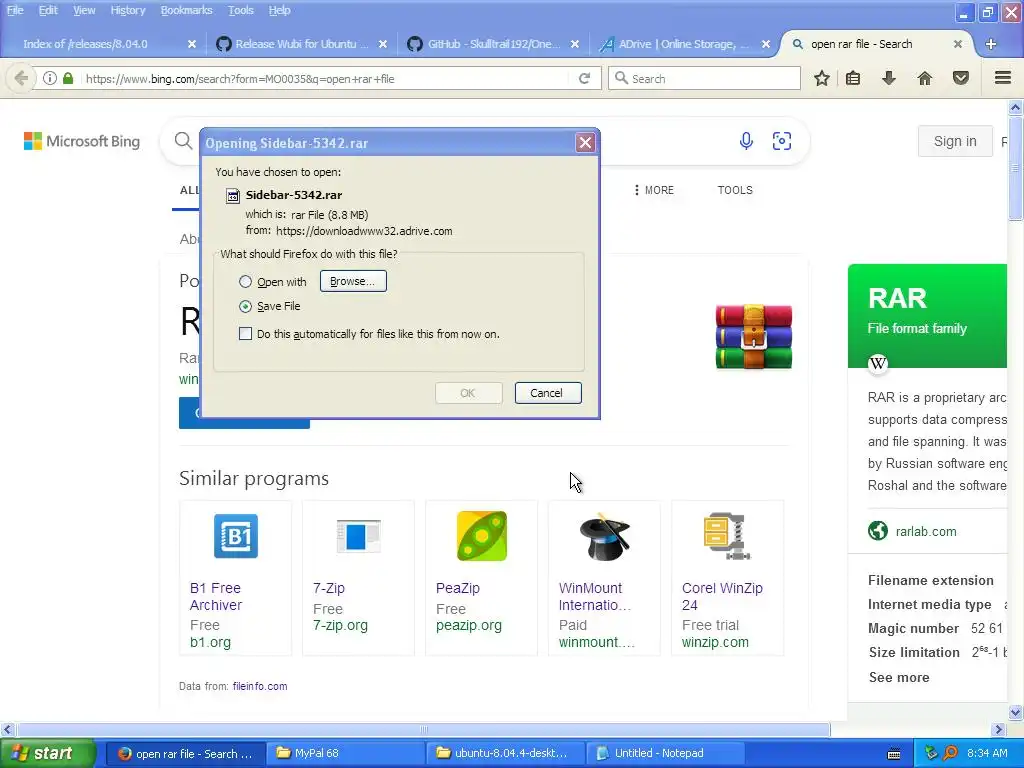
Task: Switch to Release Wubi for Ubuntu tab
Action: (x=300, y=44)
